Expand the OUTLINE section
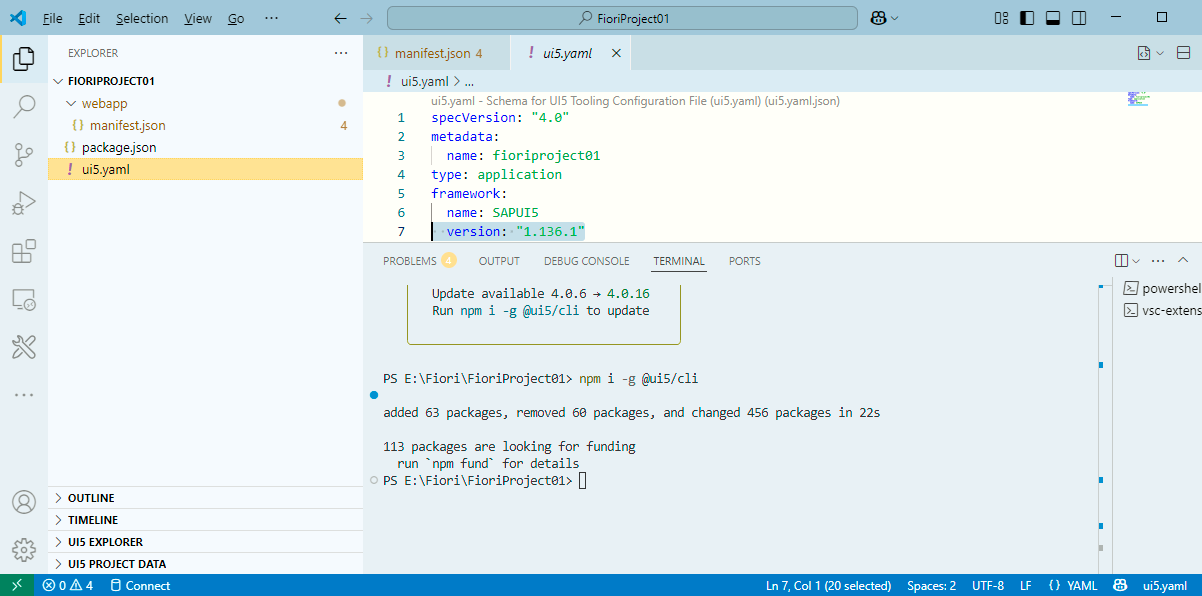Screen dimensions: 1202x596 click(205, 498)
